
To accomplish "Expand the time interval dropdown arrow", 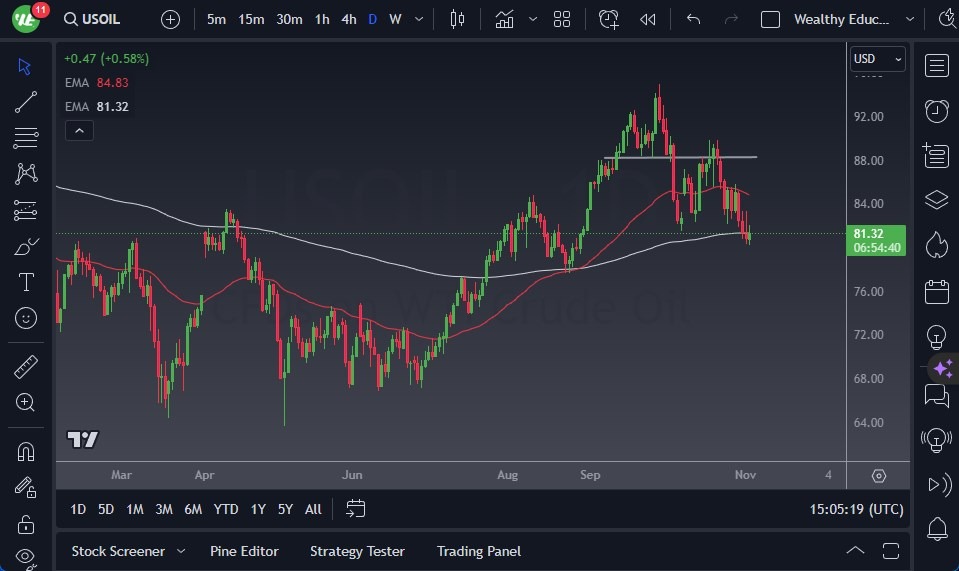I will point(418,19).
